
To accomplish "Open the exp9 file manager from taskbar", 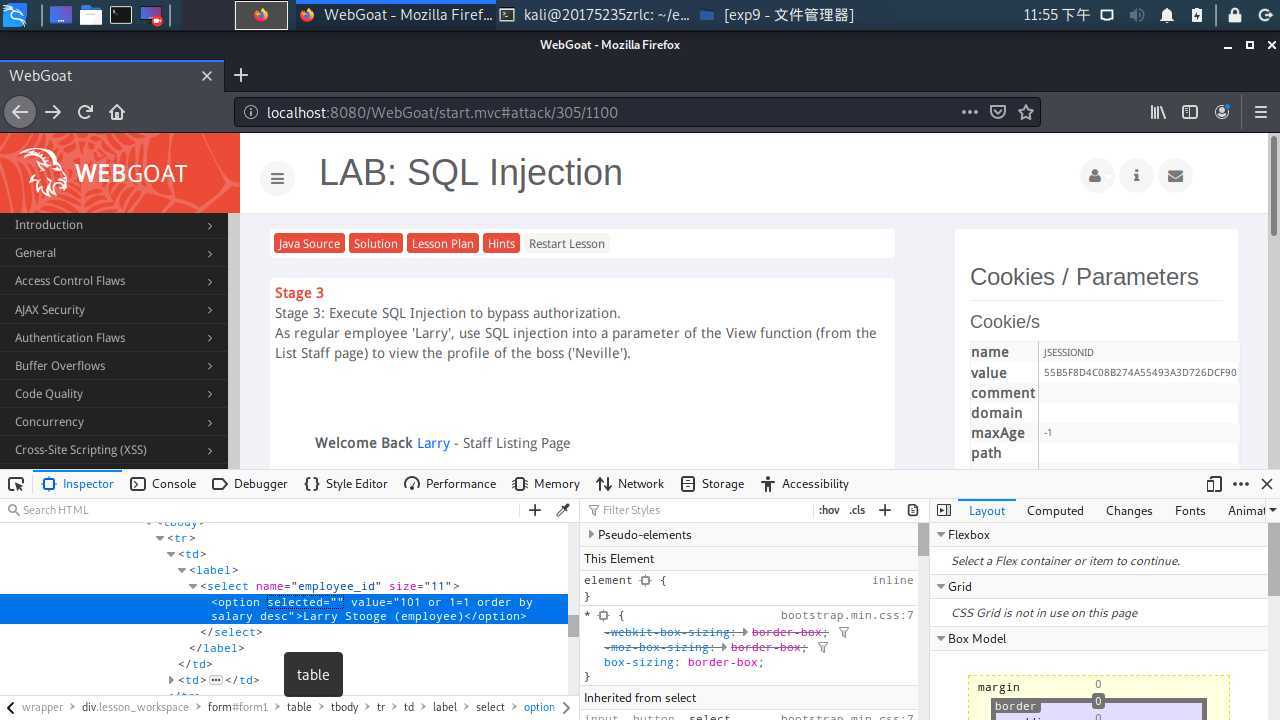I will coord(777,15).
